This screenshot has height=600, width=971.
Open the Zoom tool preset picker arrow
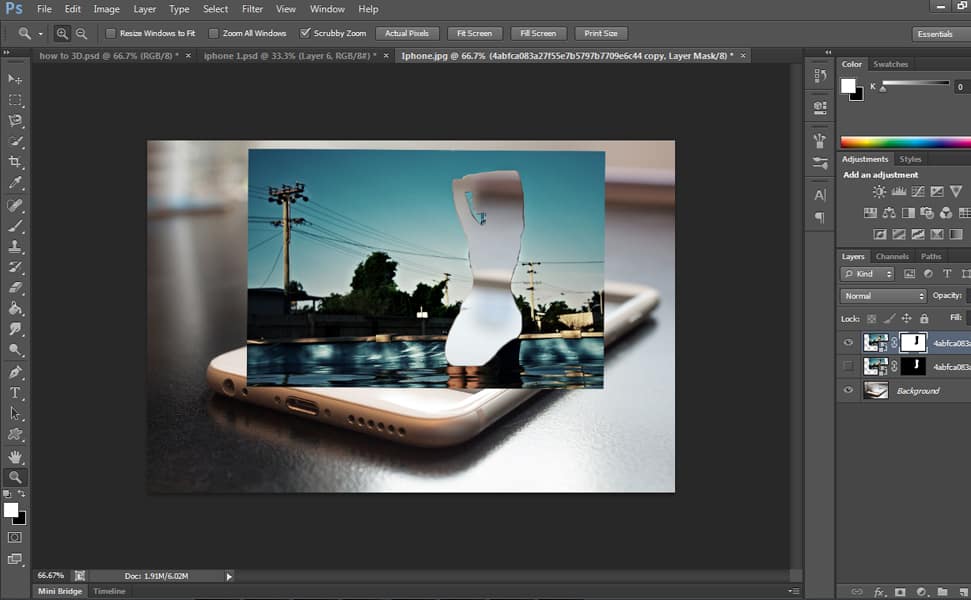click(41, 34)
